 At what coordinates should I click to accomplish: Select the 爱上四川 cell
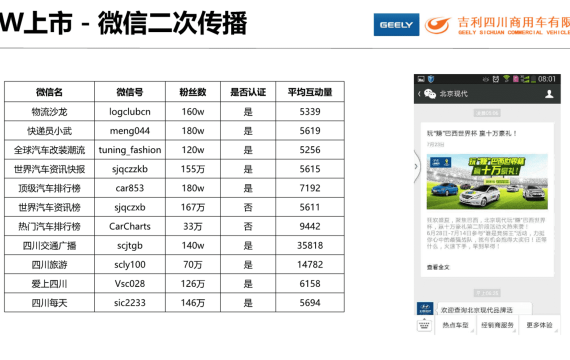[49, 284]
